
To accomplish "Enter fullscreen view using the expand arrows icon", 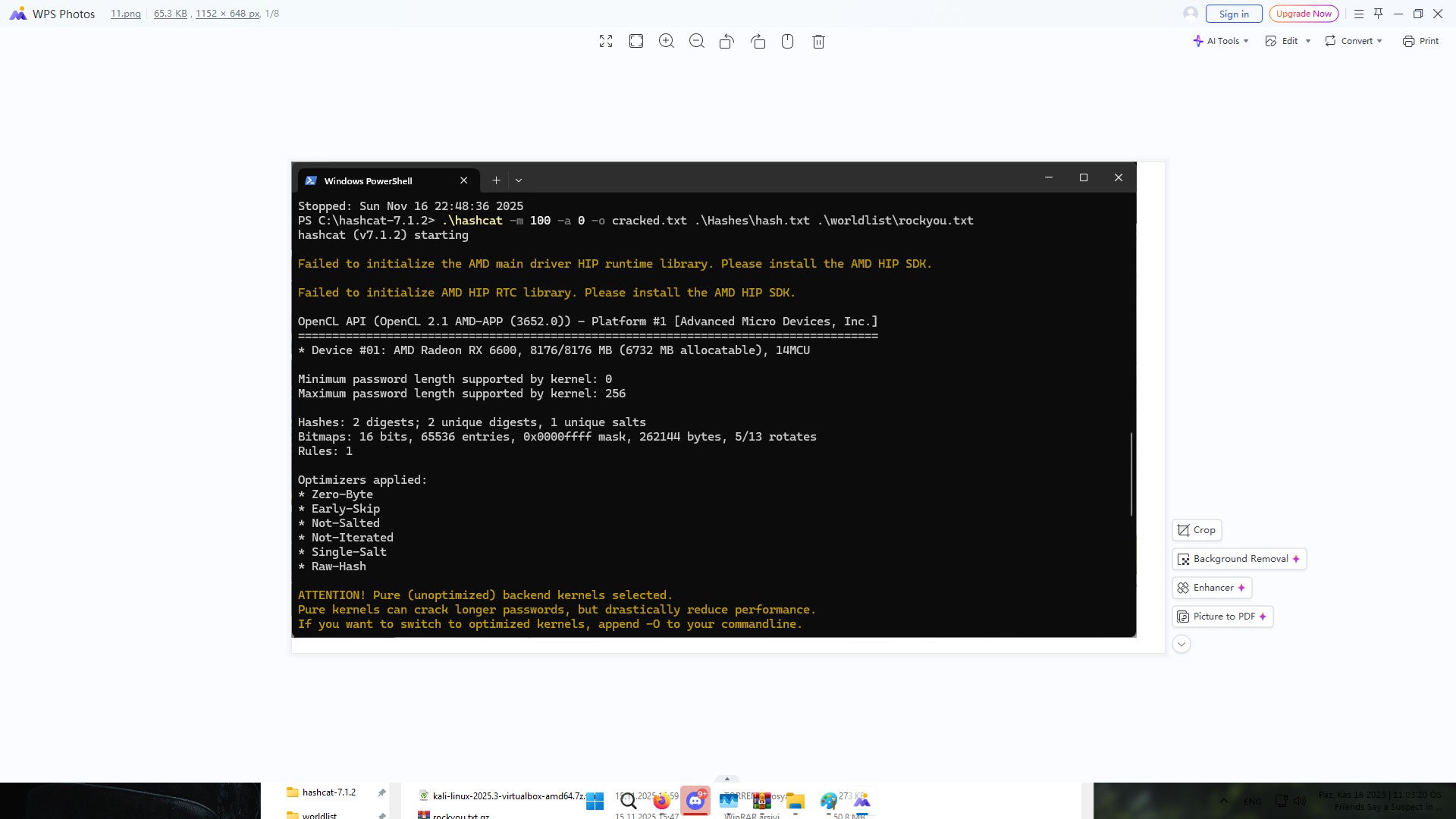I will coord(606,42).
